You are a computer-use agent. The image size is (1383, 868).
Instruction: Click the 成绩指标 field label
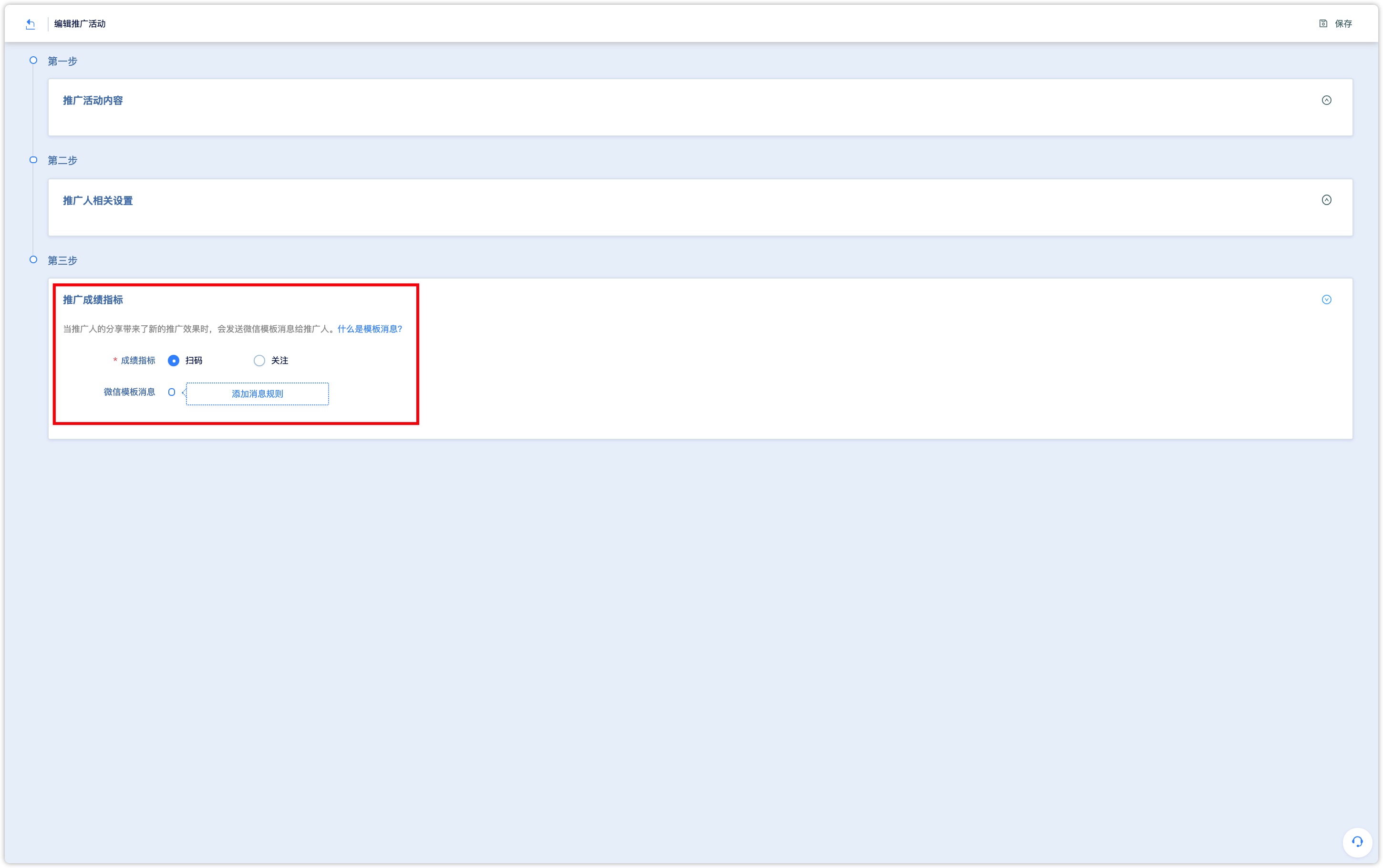(138, 361)
